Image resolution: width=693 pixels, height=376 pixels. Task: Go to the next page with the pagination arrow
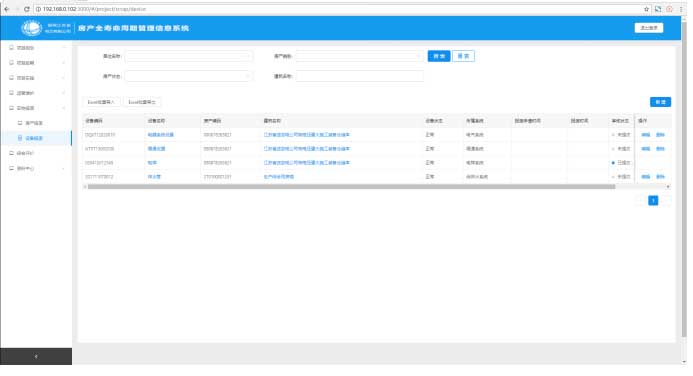tap(666, 201)
